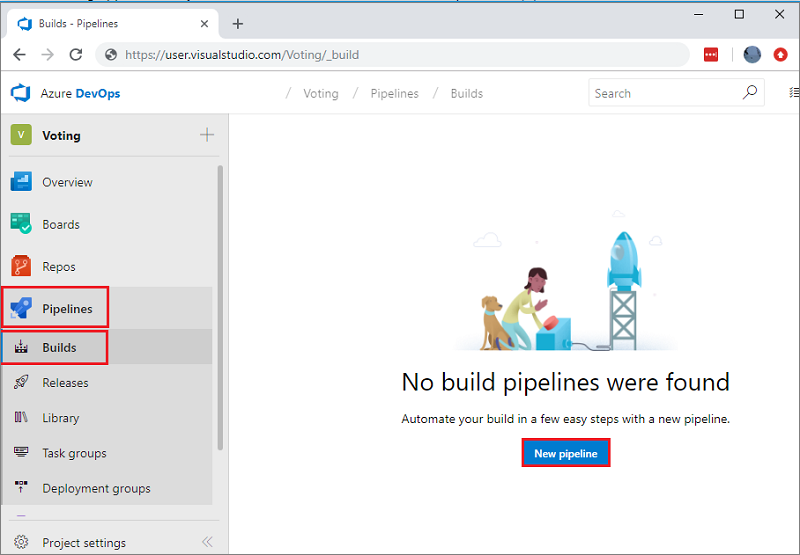This screenshot has height=555, width=800.
Task: Open a new browser tab
Action: click(x=238, y=23)
